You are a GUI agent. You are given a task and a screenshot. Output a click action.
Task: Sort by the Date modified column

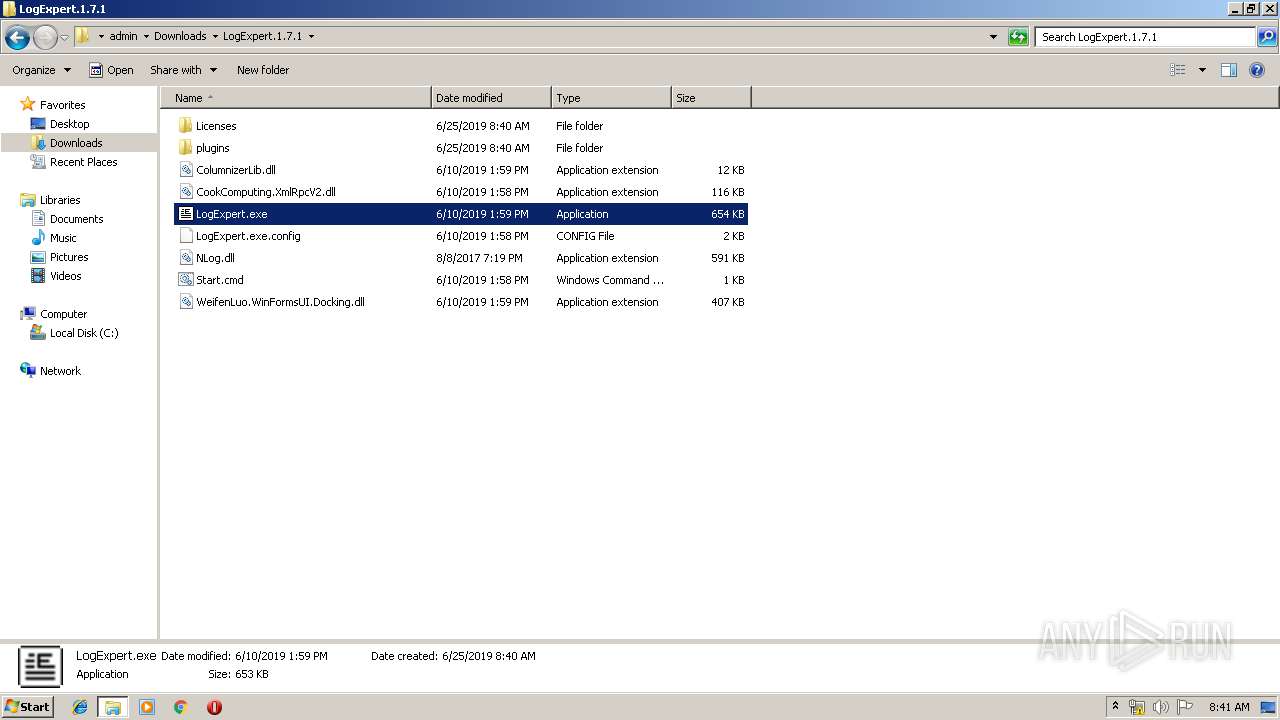491,98
